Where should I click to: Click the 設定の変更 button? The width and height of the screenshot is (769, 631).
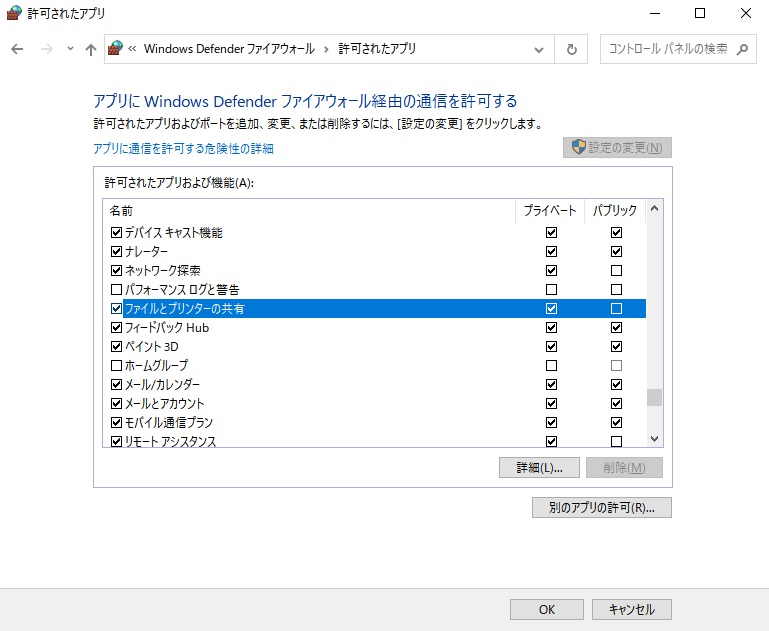pyautogui.click(x=617, y=148)
